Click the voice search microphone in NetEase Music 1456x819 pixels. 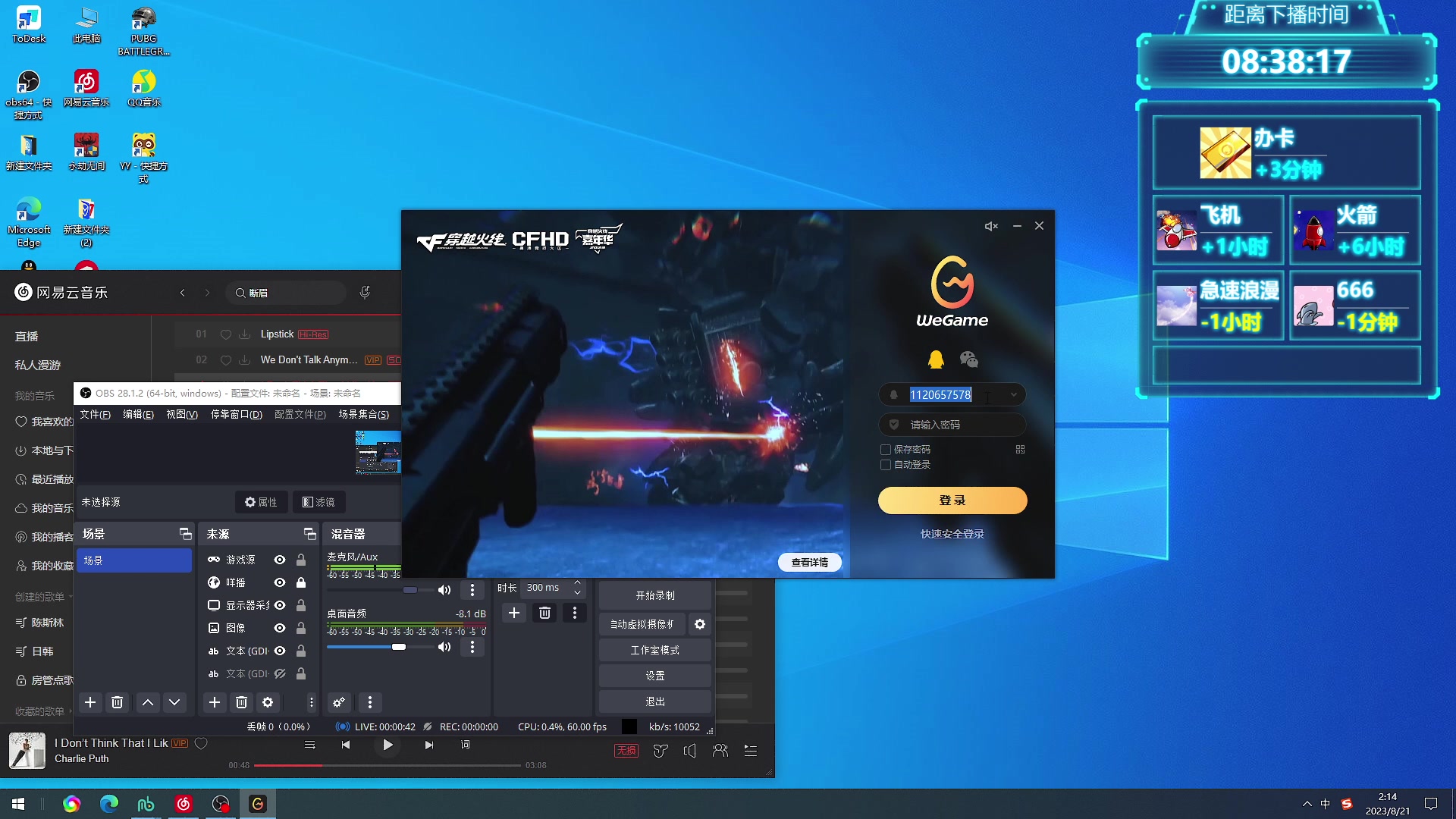coord(365,293)
